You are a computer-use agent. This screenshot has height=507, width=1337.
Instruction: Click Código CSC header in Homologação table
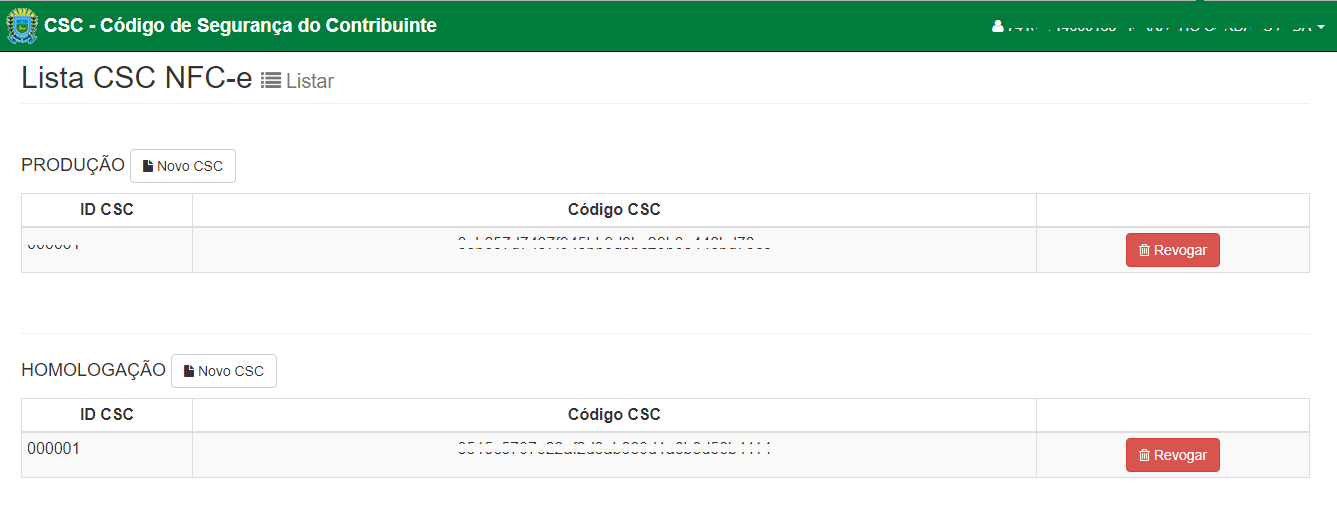(x=614, y=415)
